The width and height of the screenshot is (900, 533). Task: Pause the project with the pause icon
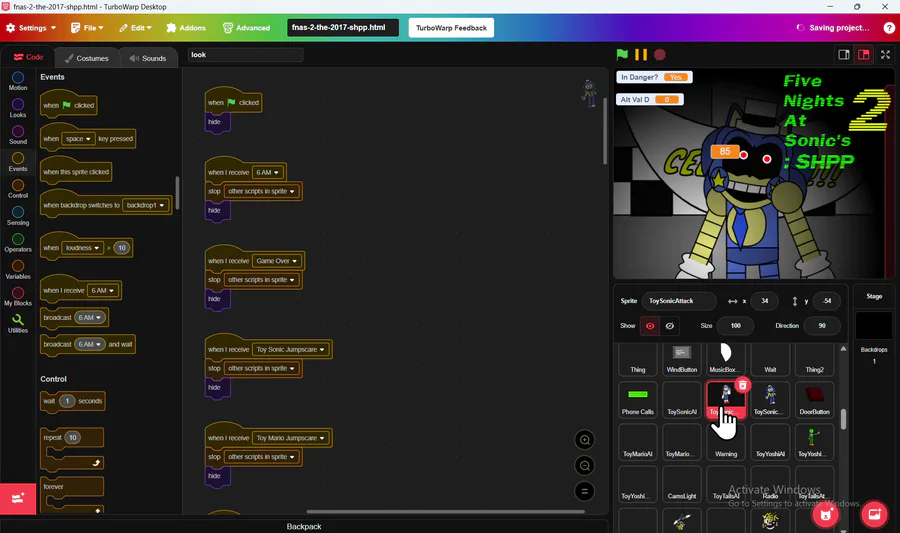click(641, 55)
